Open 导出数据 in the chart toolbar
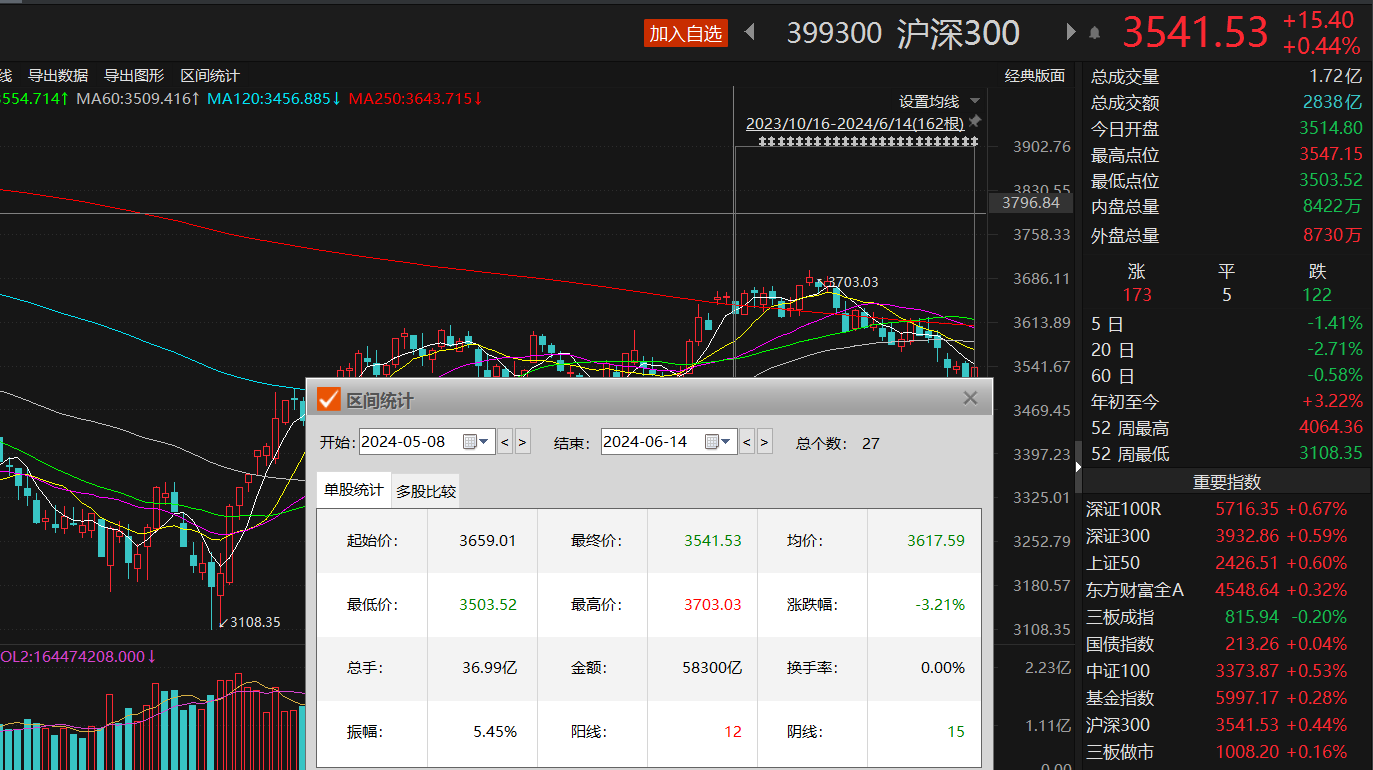 [x=58, y=76]
